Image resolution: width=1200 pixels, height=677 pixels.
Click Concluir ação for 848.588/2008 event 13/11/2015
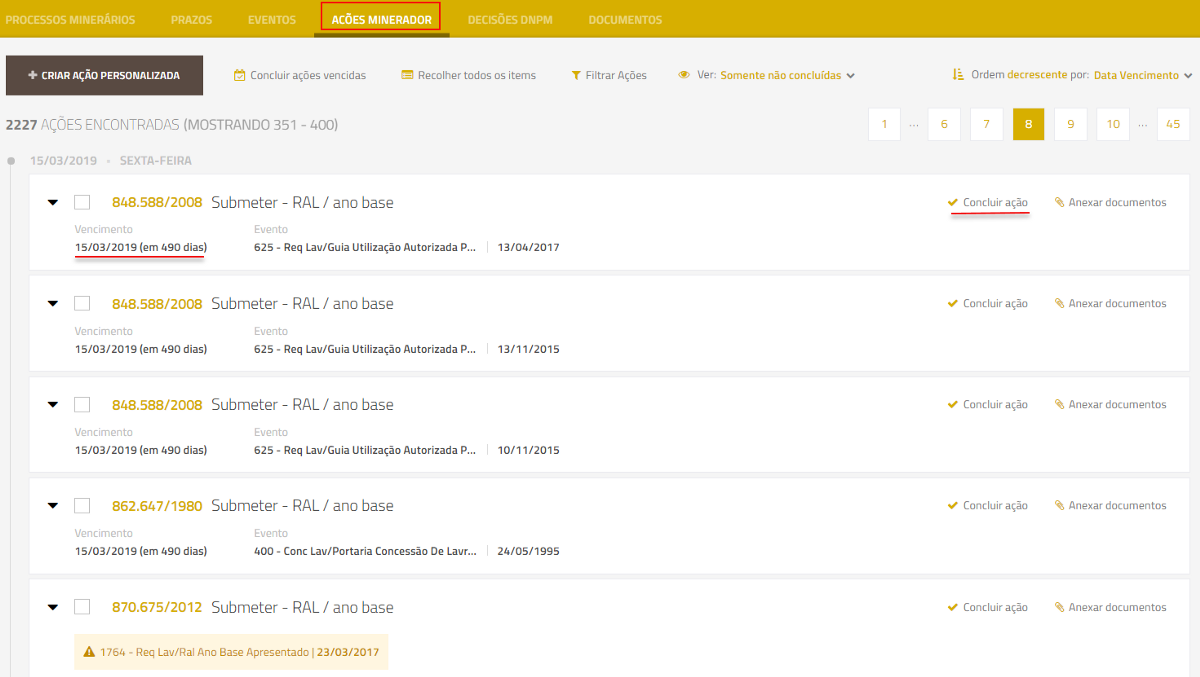(x=988, y=303)
